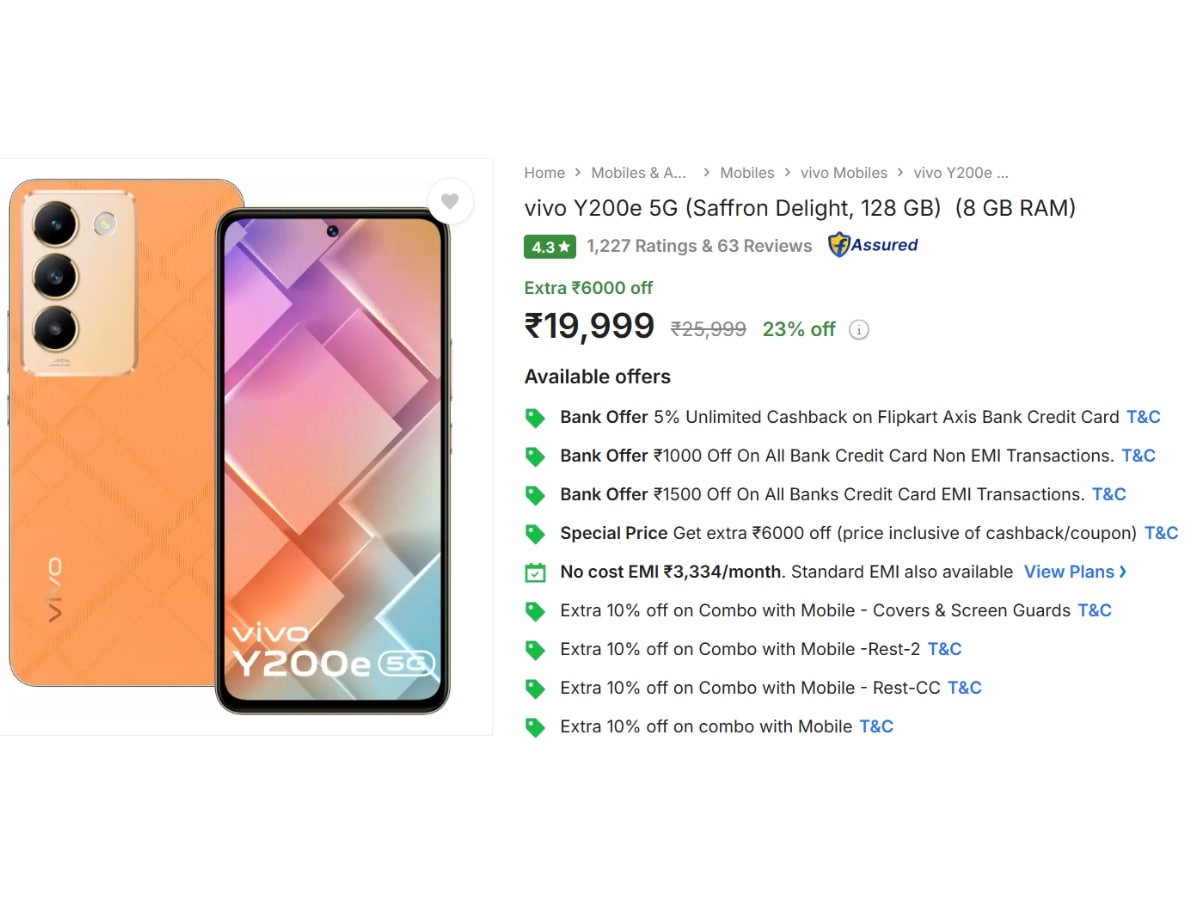Viewport: 1200px width, 900px height.
Task: Open T&C for credit card EMI offer
Action: (1109, 495)
